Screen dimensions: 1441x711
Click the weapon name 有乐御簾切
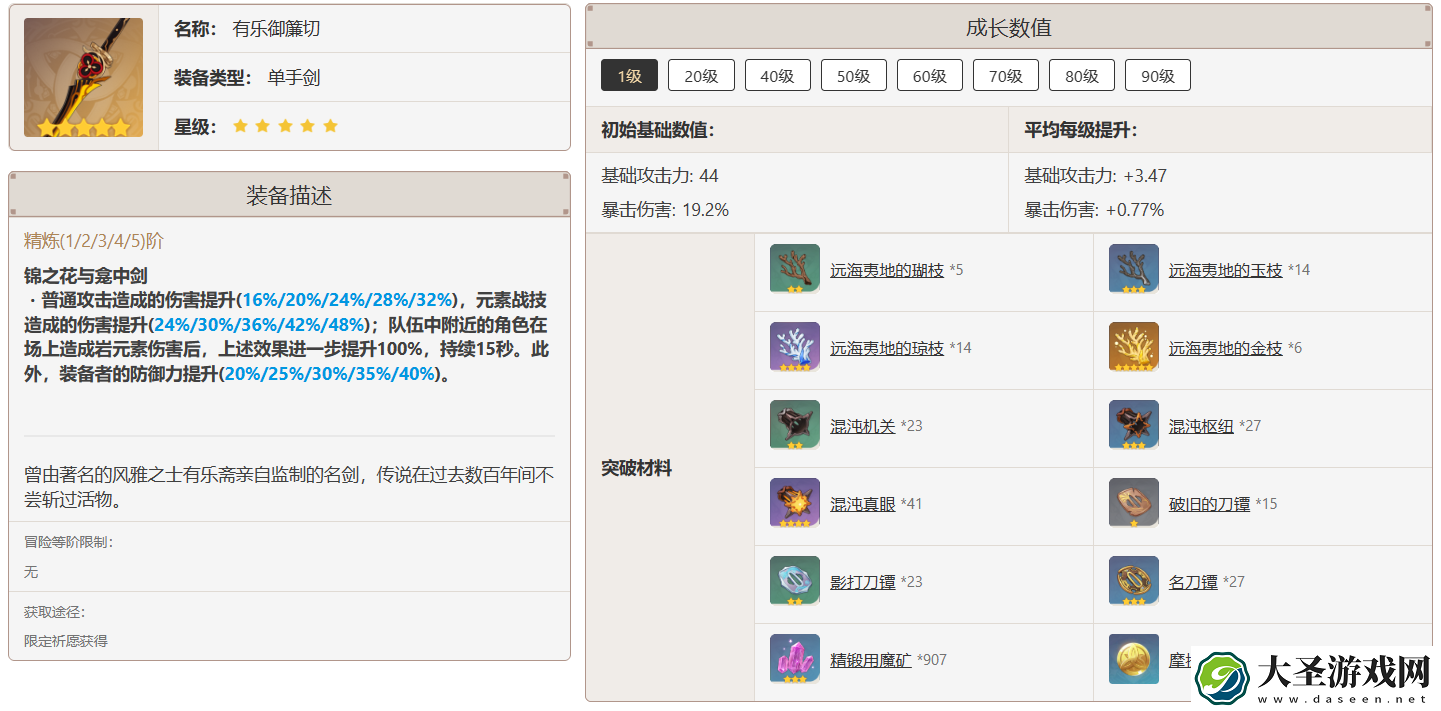(x=276, y=29)
